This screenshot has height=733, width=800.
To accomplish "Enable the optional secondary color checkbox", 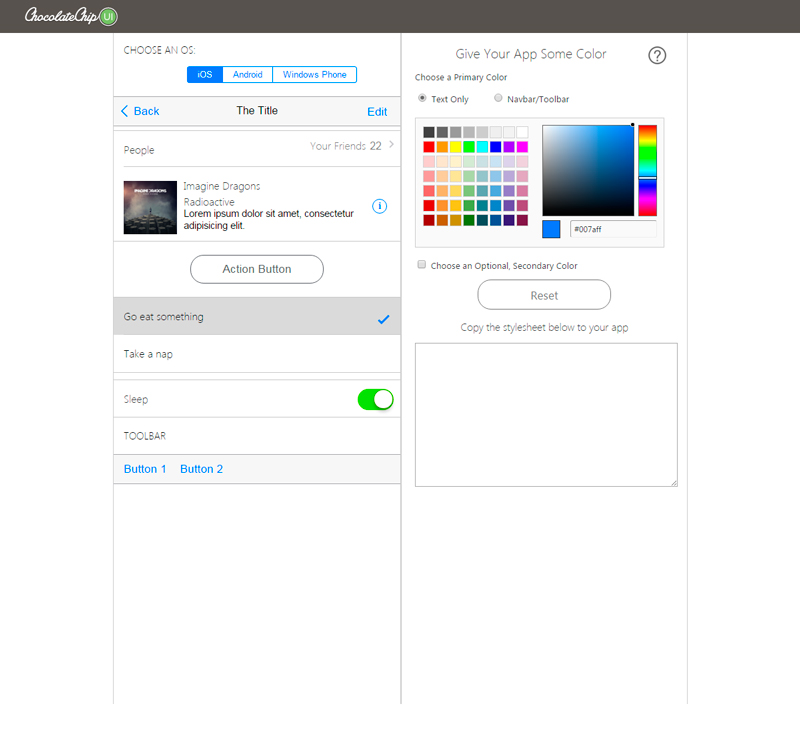I will [x=422, y=265].
